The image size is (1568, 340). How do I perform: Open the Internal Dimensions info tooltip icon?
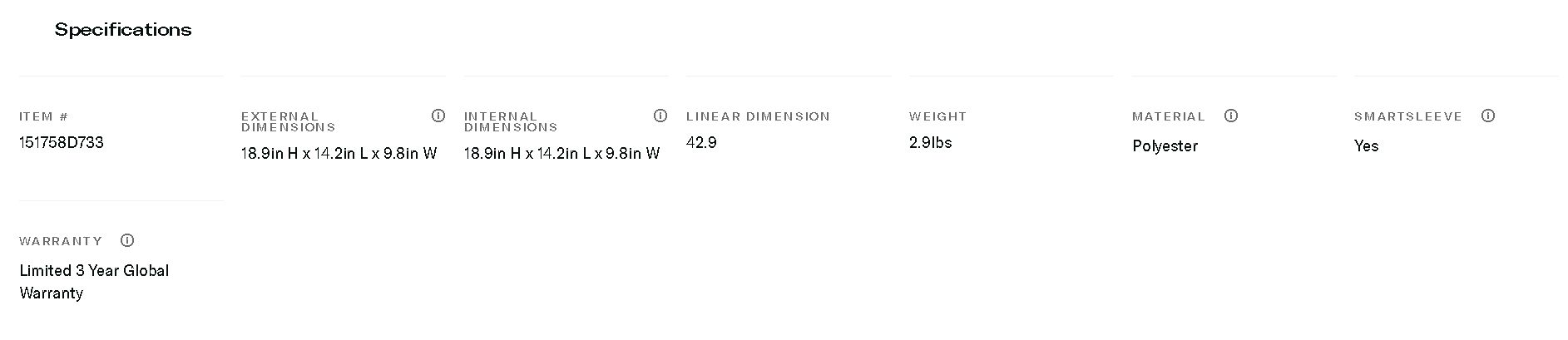pos(660,116)
